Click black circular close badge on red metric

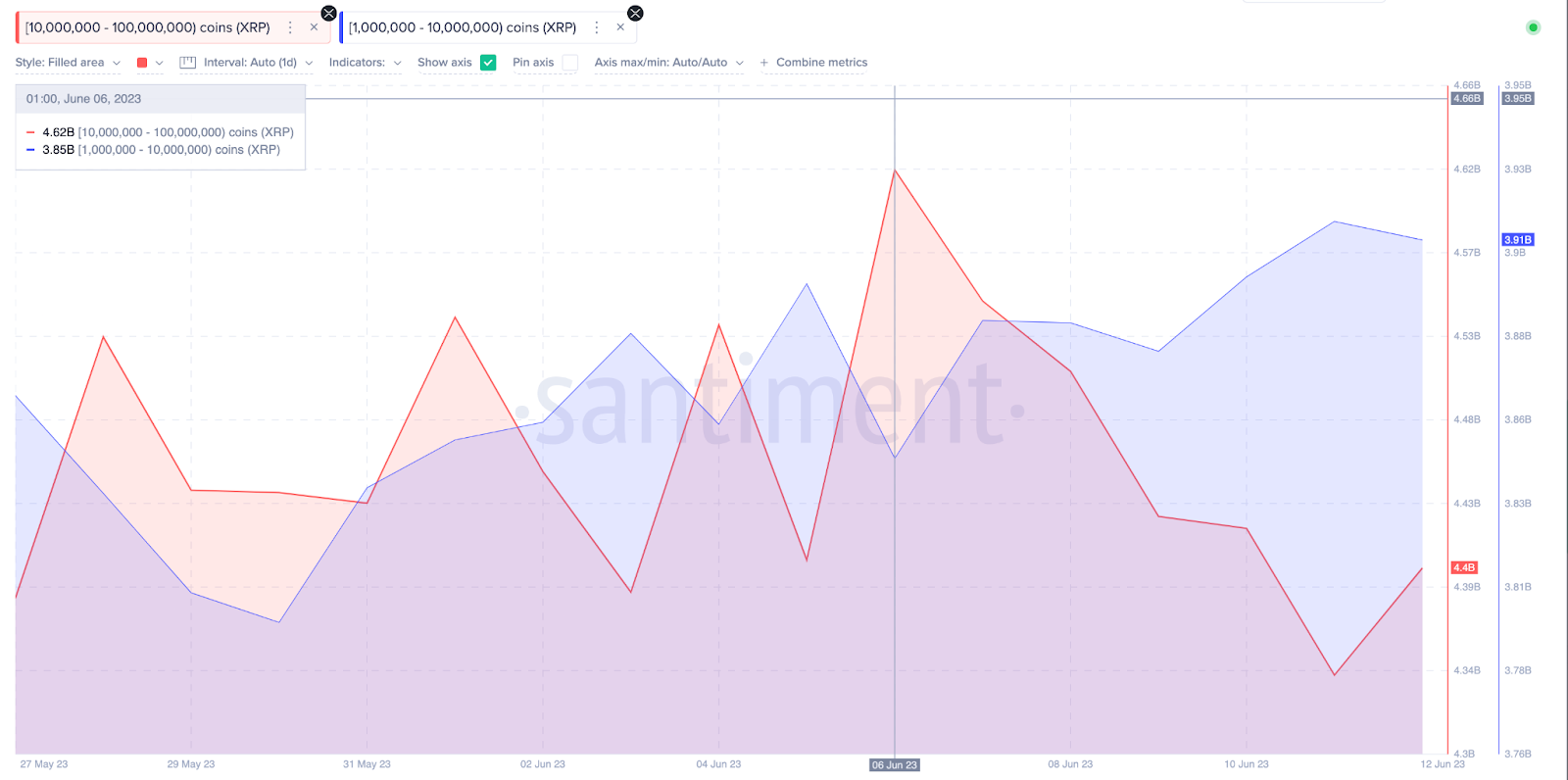(x=329, y=13)
